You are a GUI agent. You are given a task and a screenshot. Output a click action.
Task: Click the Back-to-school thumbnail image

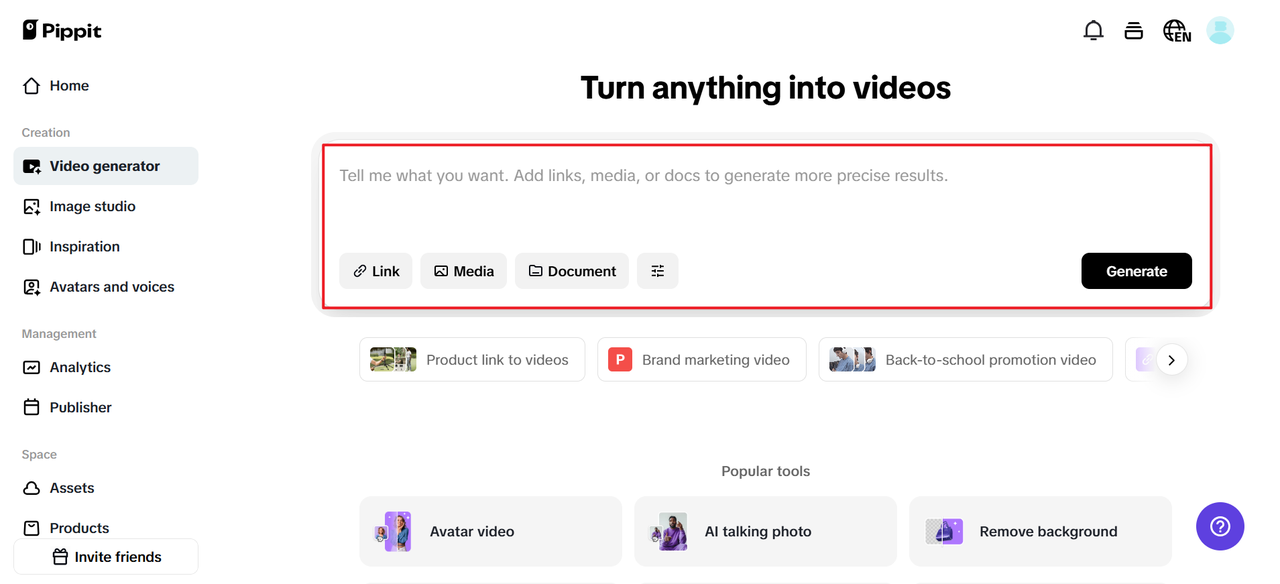point(852,360)
